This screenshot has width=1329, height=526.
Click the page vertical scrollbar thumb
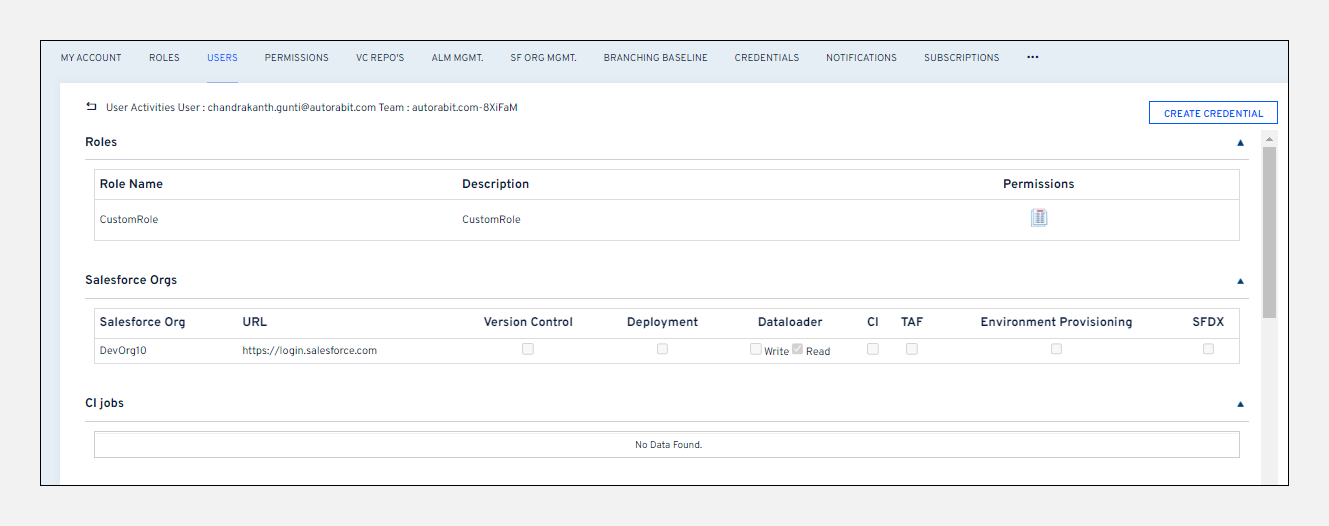pyautogui.click(x=1269, y=232)
